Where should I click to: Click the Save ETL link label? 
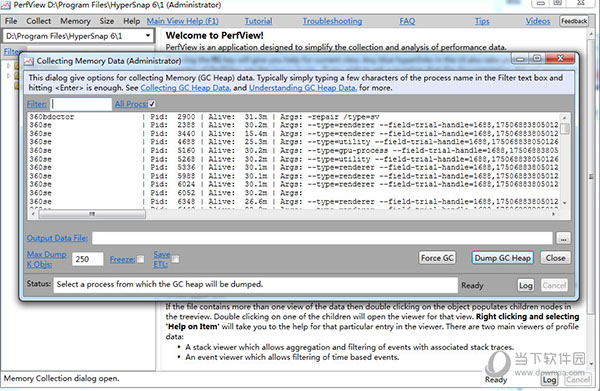click(162, 259)
